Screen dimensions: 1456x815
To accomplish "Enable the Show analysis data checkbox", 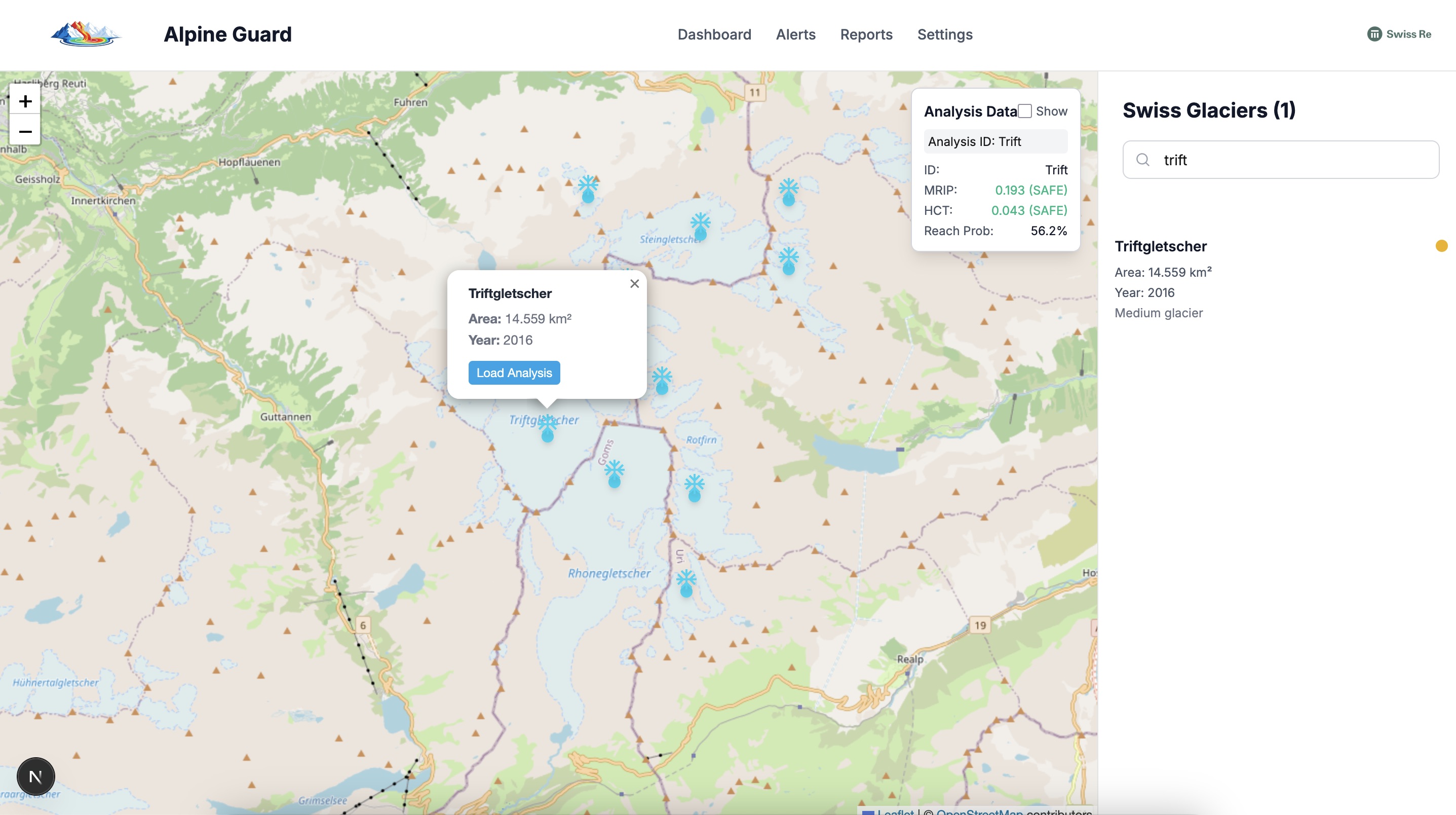I will tap(1025, 112).
